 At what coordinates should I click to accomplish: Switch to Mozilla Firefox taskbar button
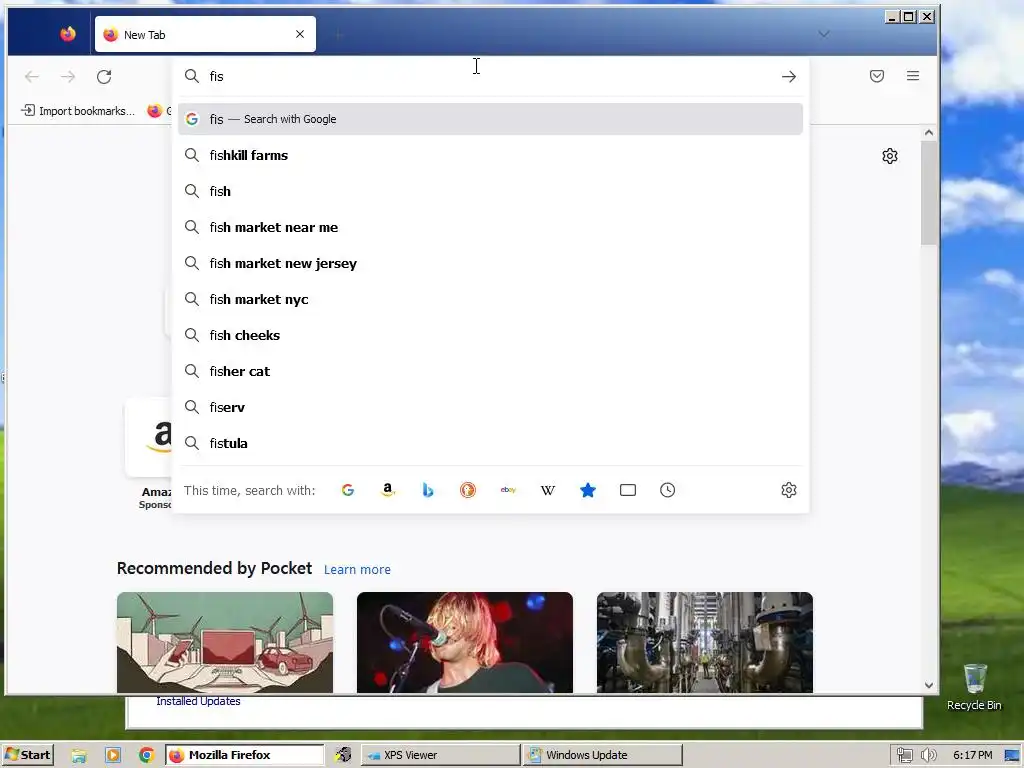244,755
